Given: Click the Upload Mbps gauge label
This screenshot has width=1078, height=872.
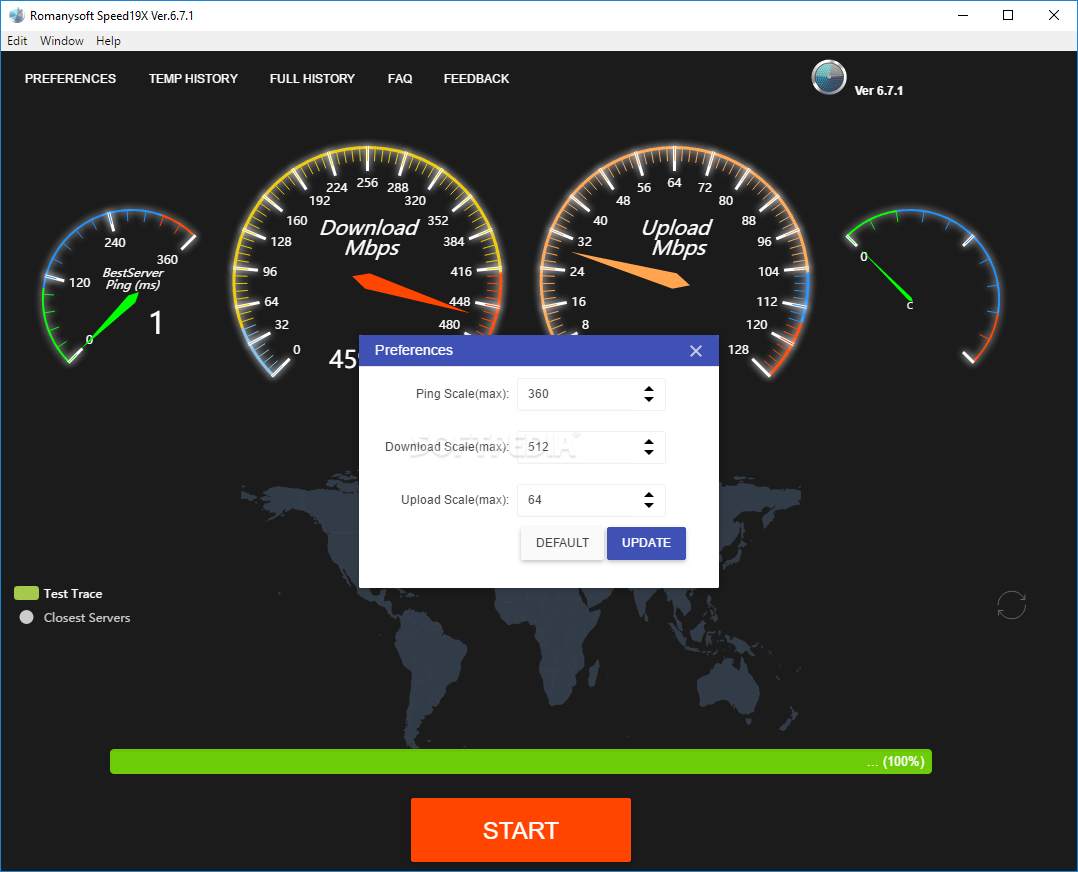Looking at the screenshot, I should pyautogui.click(x=677, y=237).
